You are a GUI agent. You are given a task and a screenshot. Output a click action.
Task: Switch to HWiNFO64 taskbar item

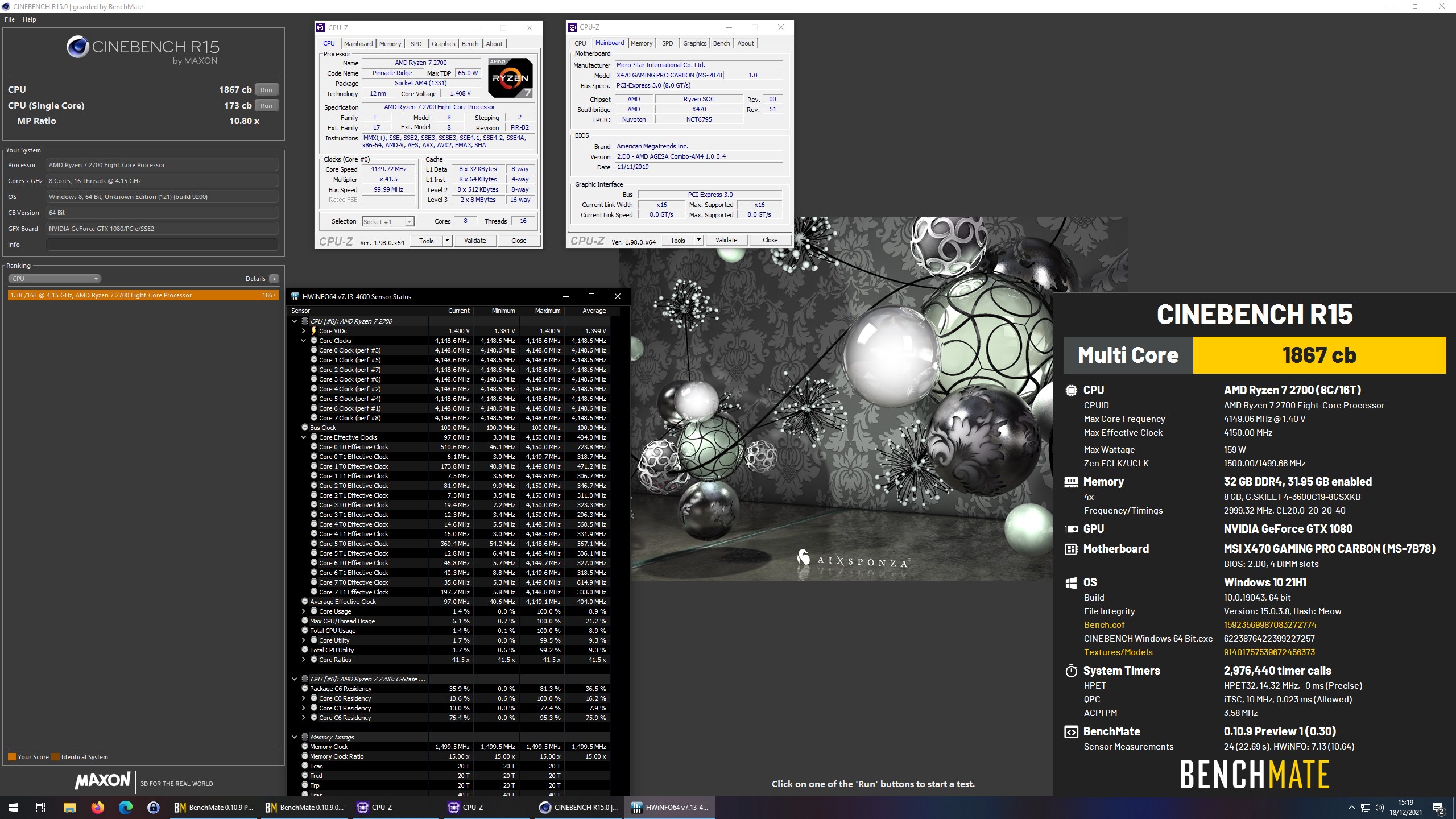(x=671, y=808)
